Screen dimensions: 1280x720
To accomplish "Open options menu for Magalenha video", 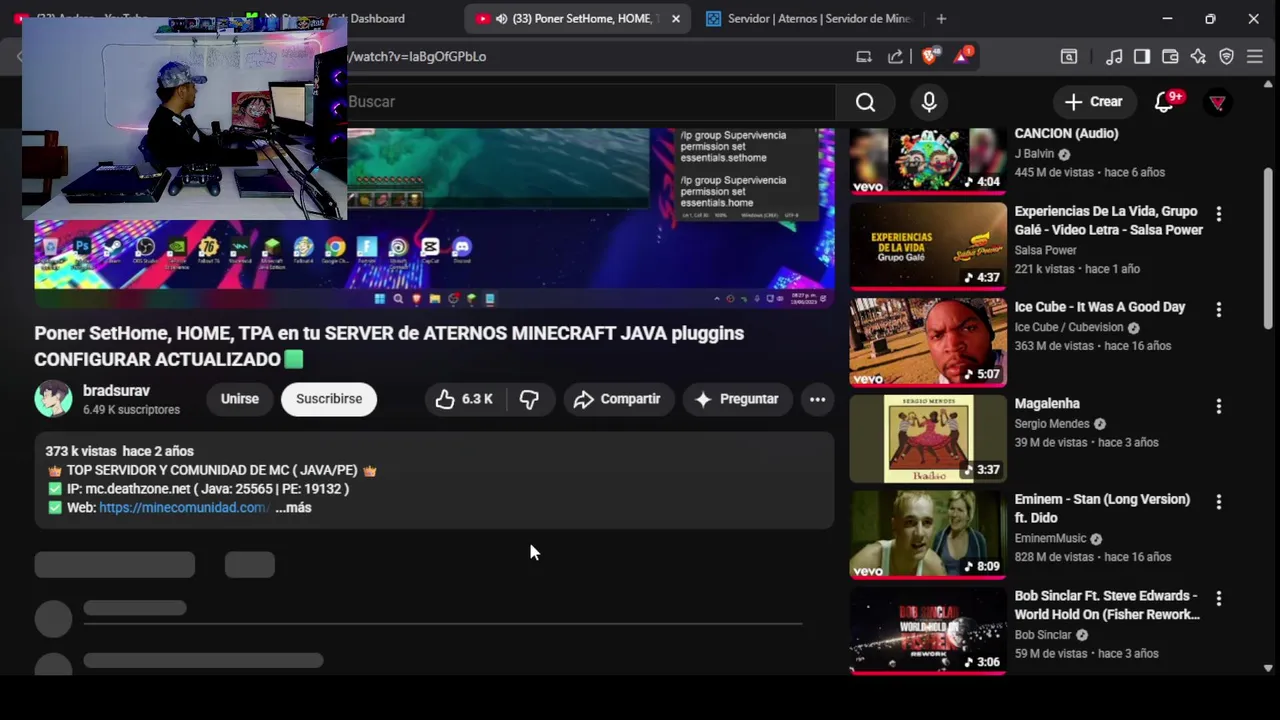I will tap(1218, 406).
